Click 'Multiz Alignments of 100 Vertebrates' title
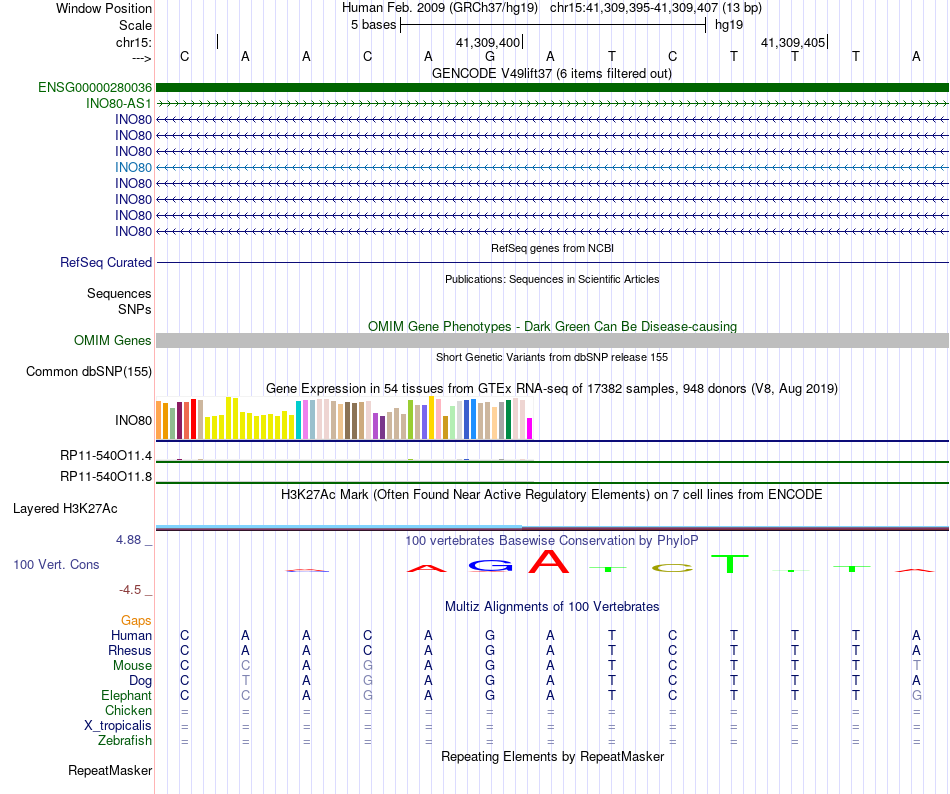 552,607
